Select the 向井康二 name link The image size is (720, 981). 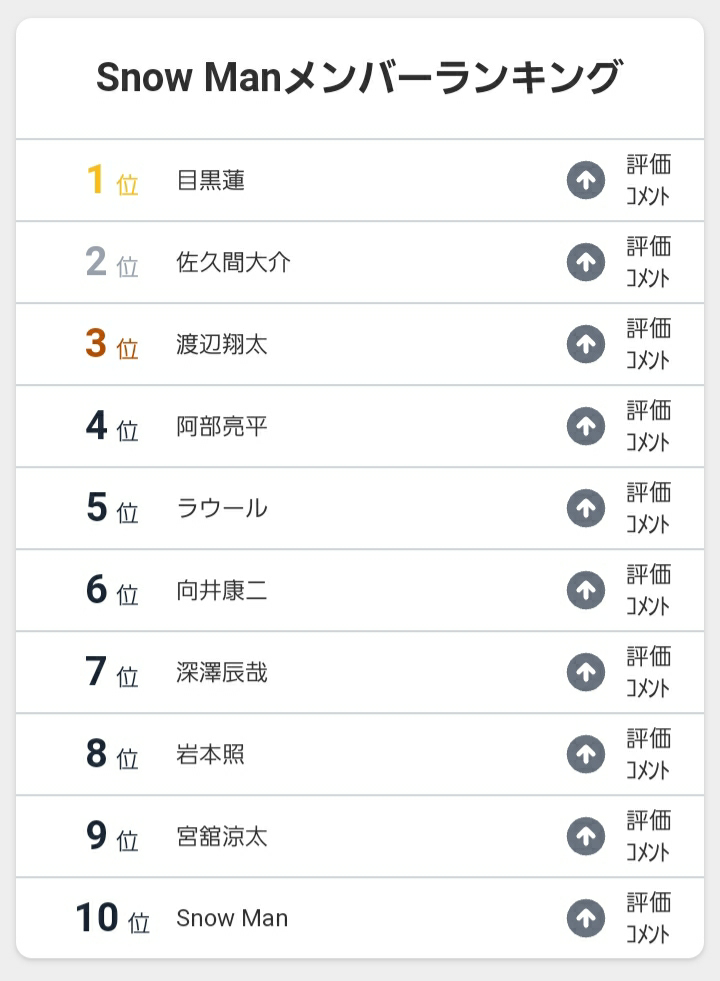pos(222,590)
